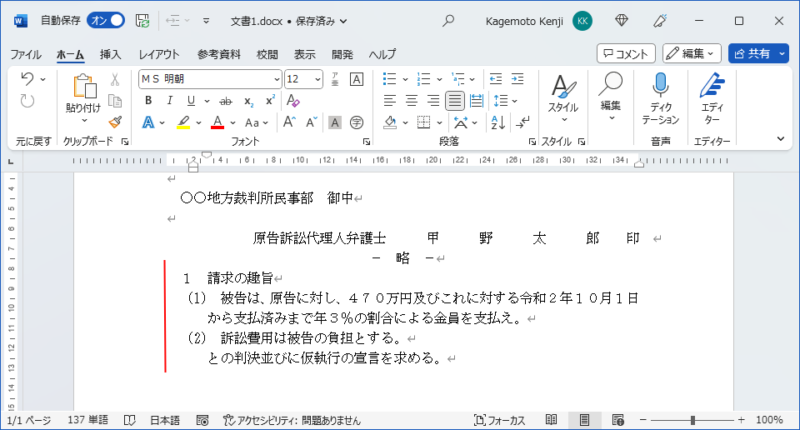The height and width of the screenshot is (430, 800).
Task: Click the bullets list icon
Action: click(x=389, y=79)
